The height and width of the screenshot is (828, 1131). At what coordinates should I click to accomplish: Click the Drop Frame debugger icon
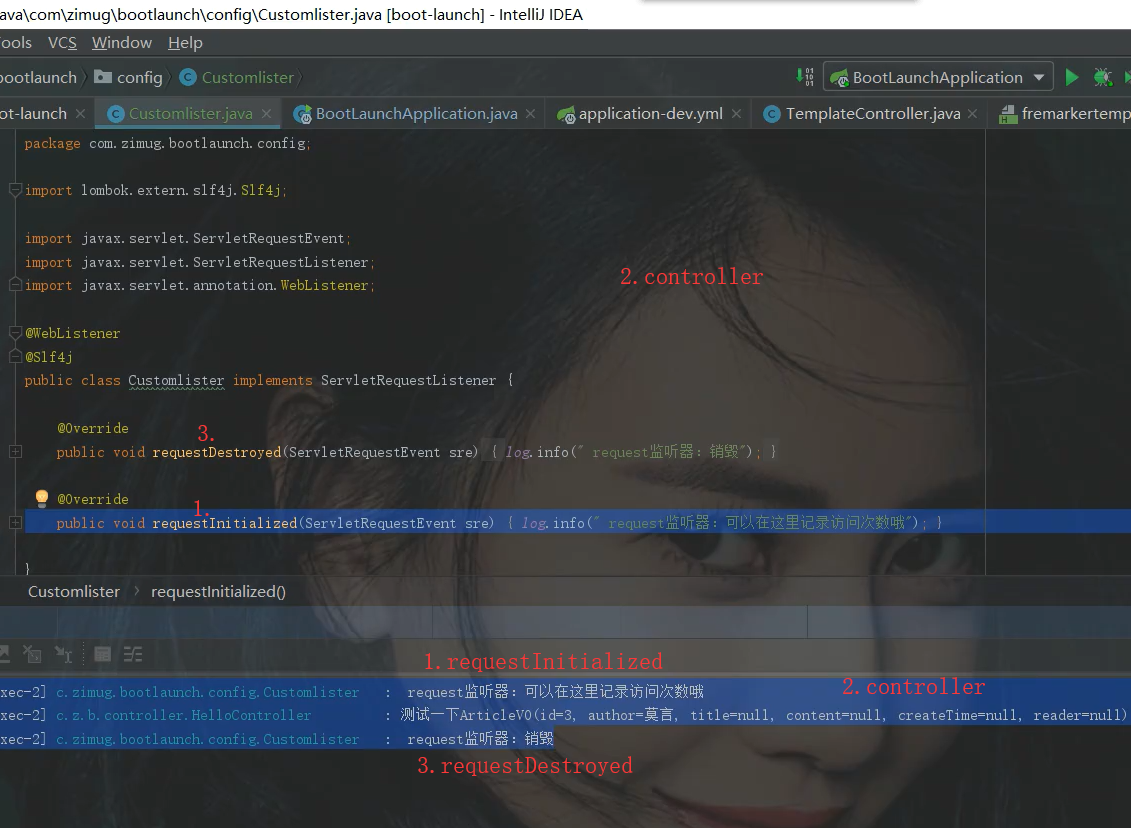(x=33, y=654)
